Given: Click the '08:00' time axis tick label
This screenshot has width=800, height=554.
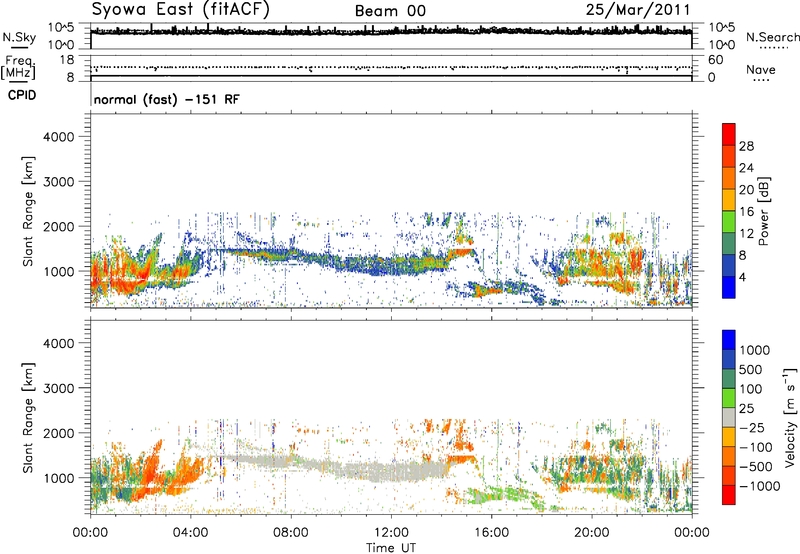Looking at the screenshot, I should click(291, 533).
